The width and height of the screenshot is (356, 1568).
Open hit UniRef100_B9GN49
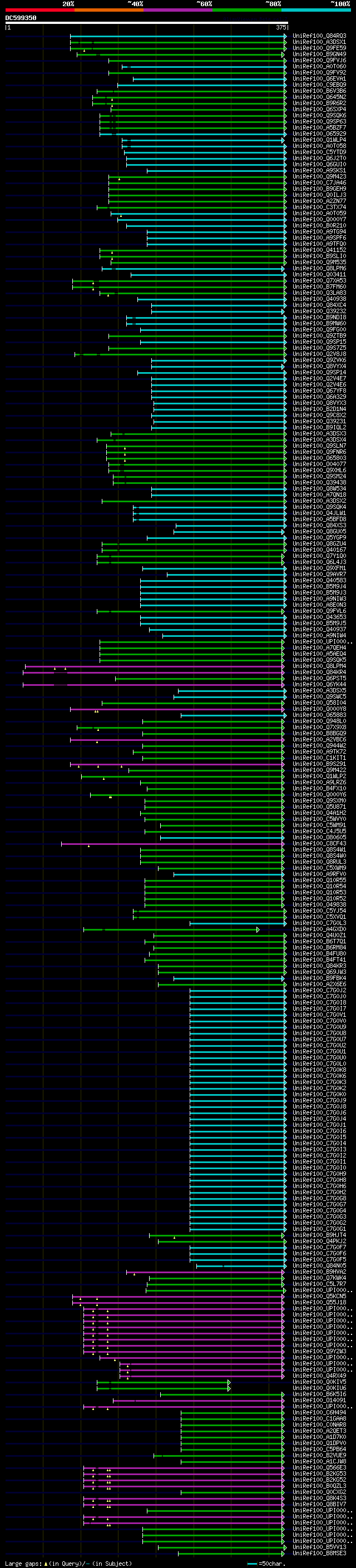tap(319, 54)
